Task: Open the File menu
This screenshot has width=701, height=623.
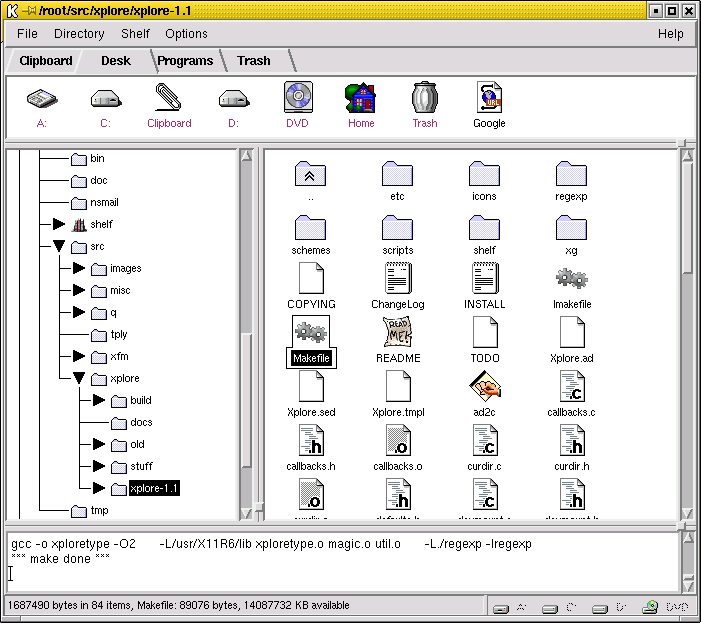Action: (x=27, y=34)
